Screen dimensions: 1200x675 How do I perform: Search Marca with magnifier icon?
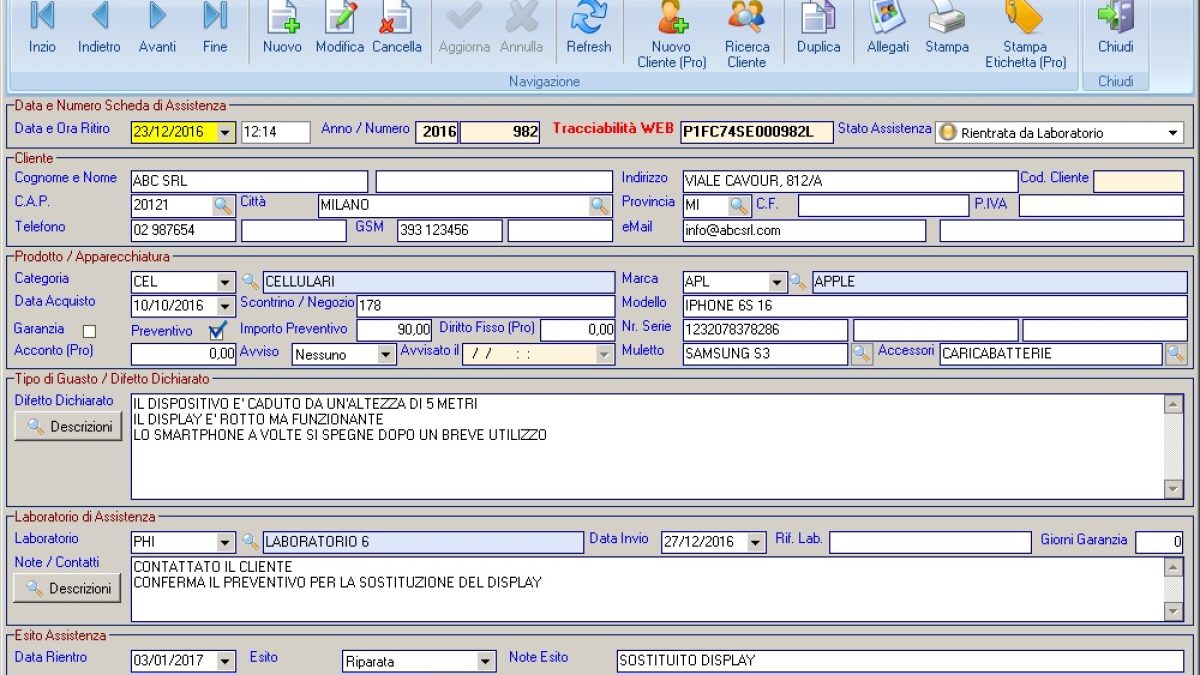[x=798, y=282]
